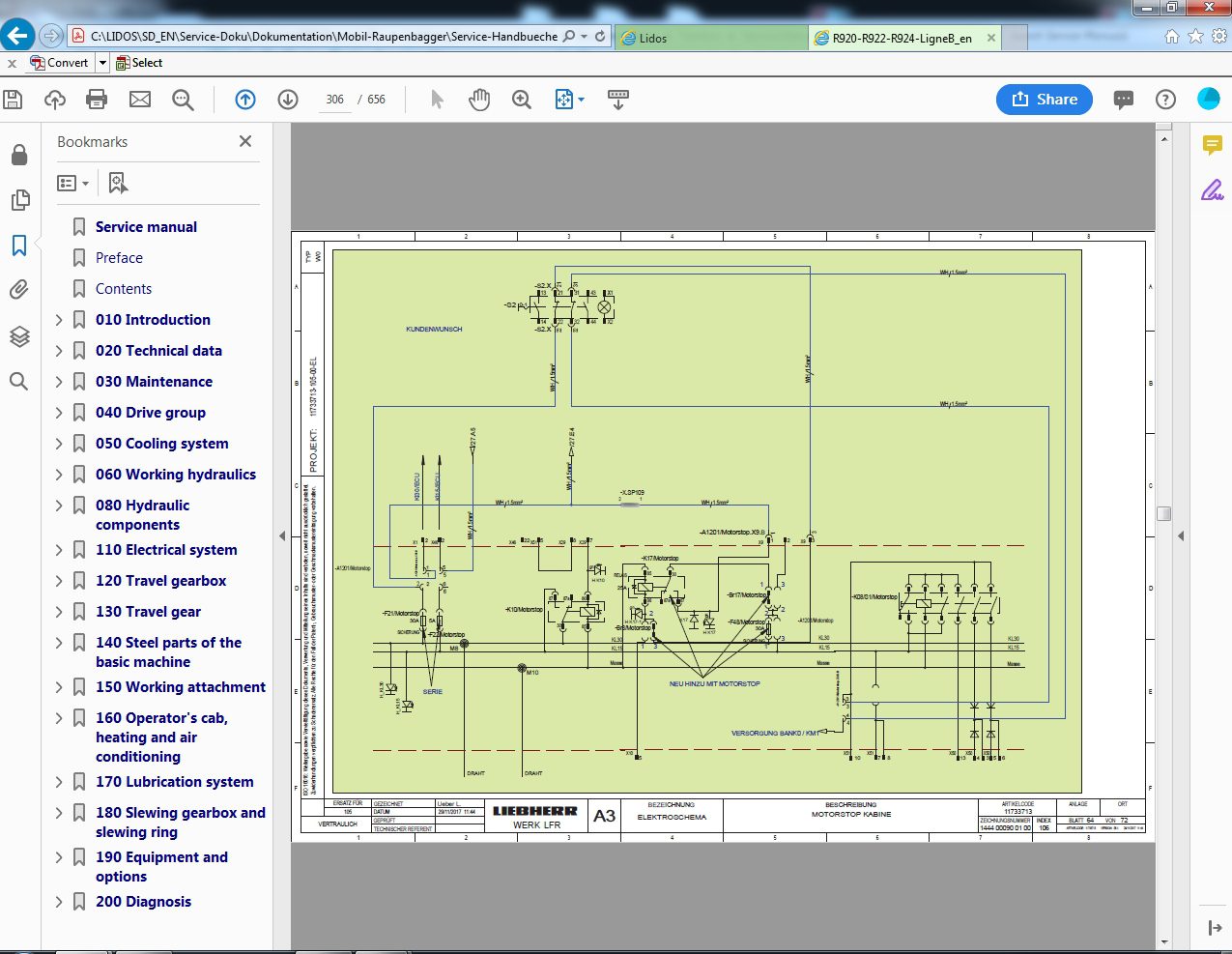The image size is (1232, 954).
Task: Click the Share button
Action: 1045,100
